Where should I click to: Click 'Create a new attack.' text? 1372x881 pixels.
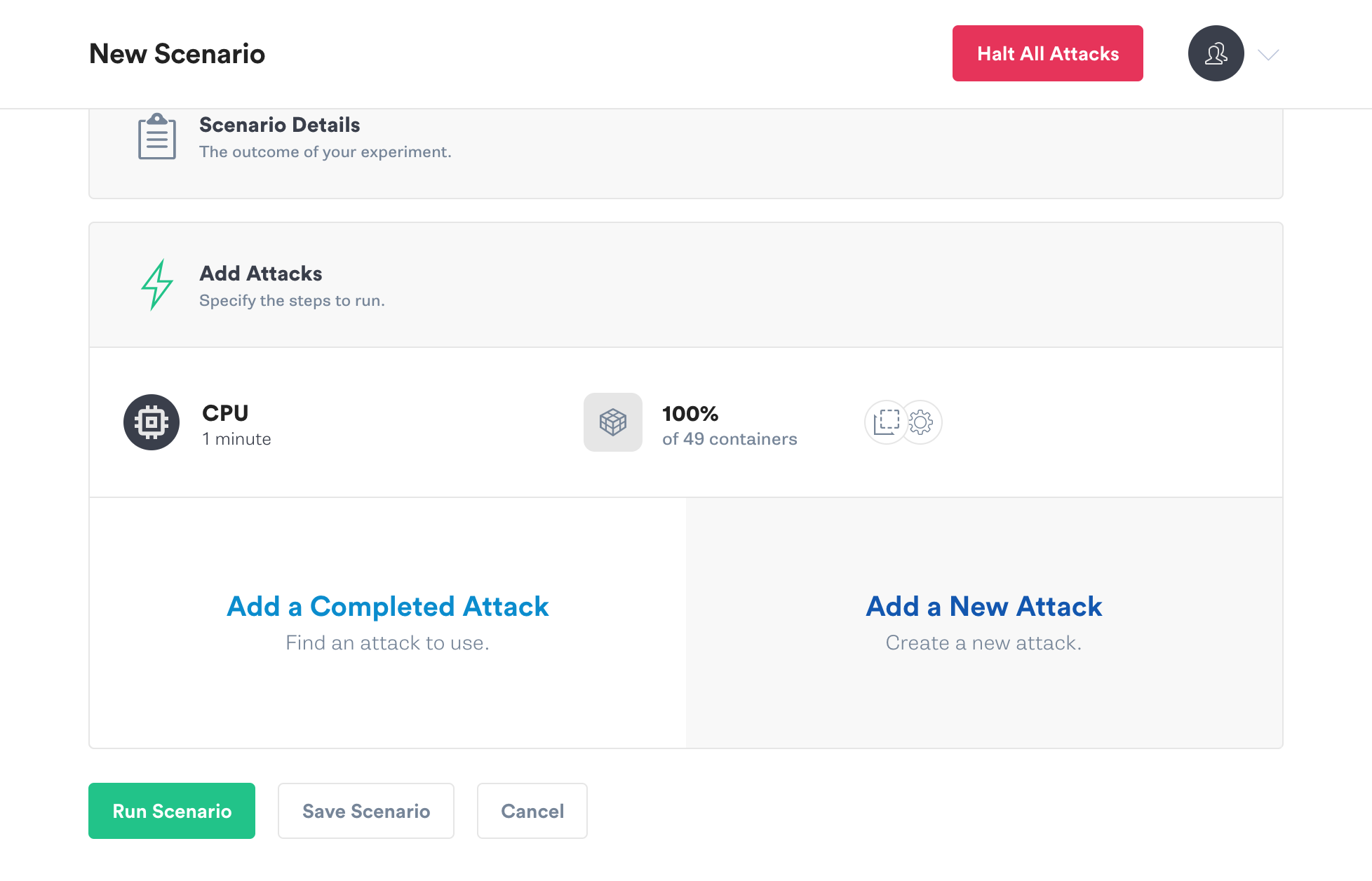(983, 643)
